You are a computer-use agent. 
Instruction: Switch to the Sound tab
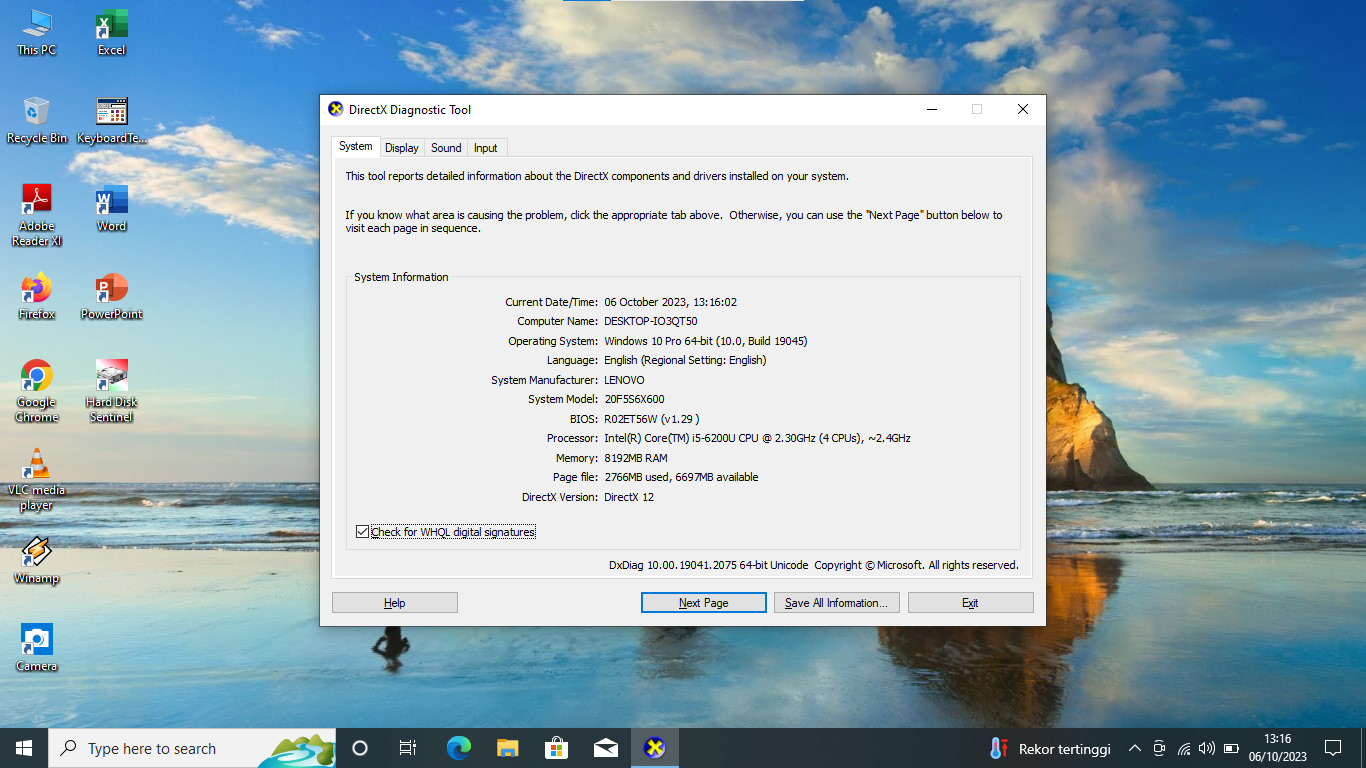tap(446, 148)
